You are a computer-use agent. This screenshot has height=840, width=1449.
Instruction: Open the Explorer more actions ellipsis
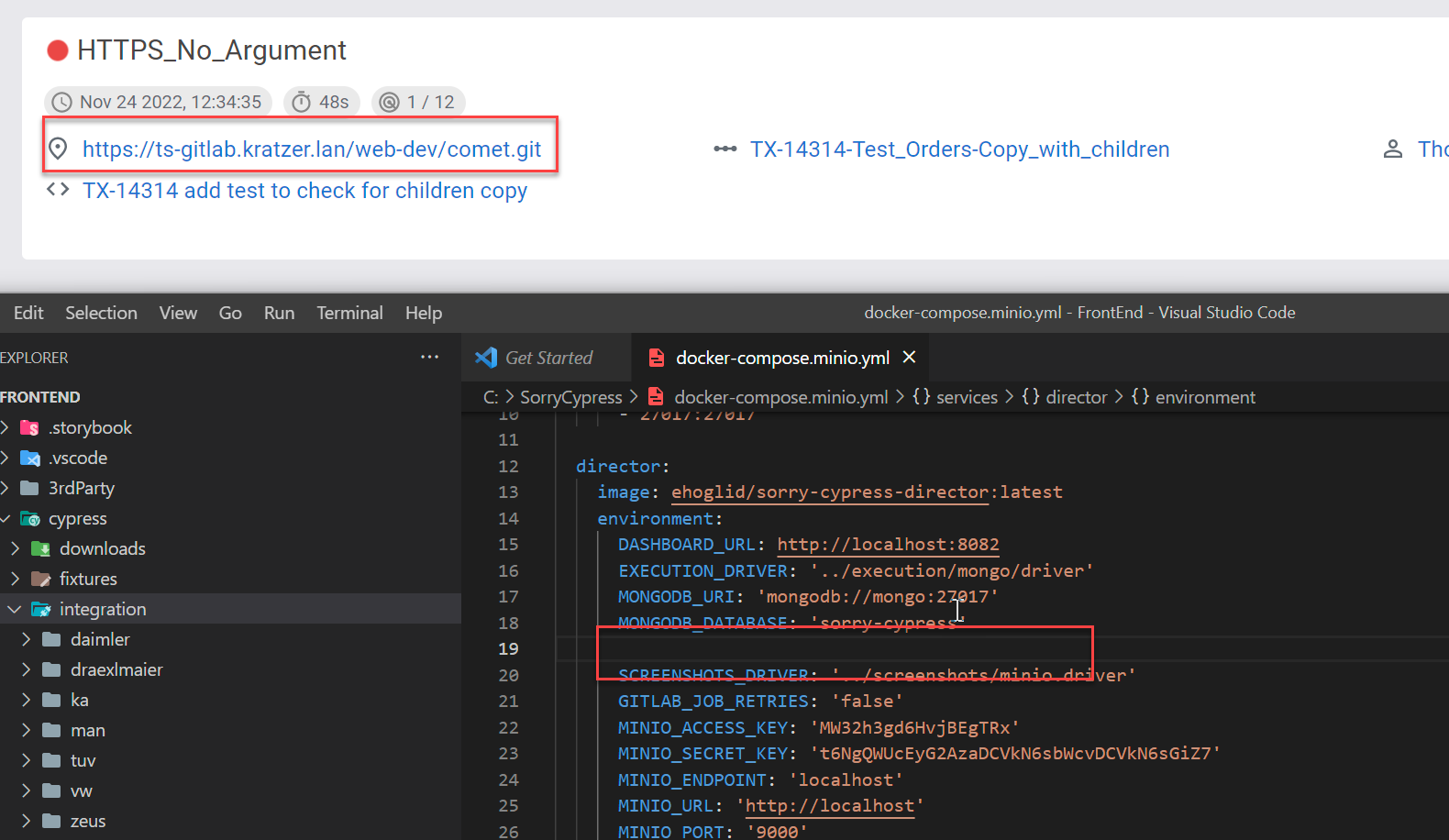[429, 357]
